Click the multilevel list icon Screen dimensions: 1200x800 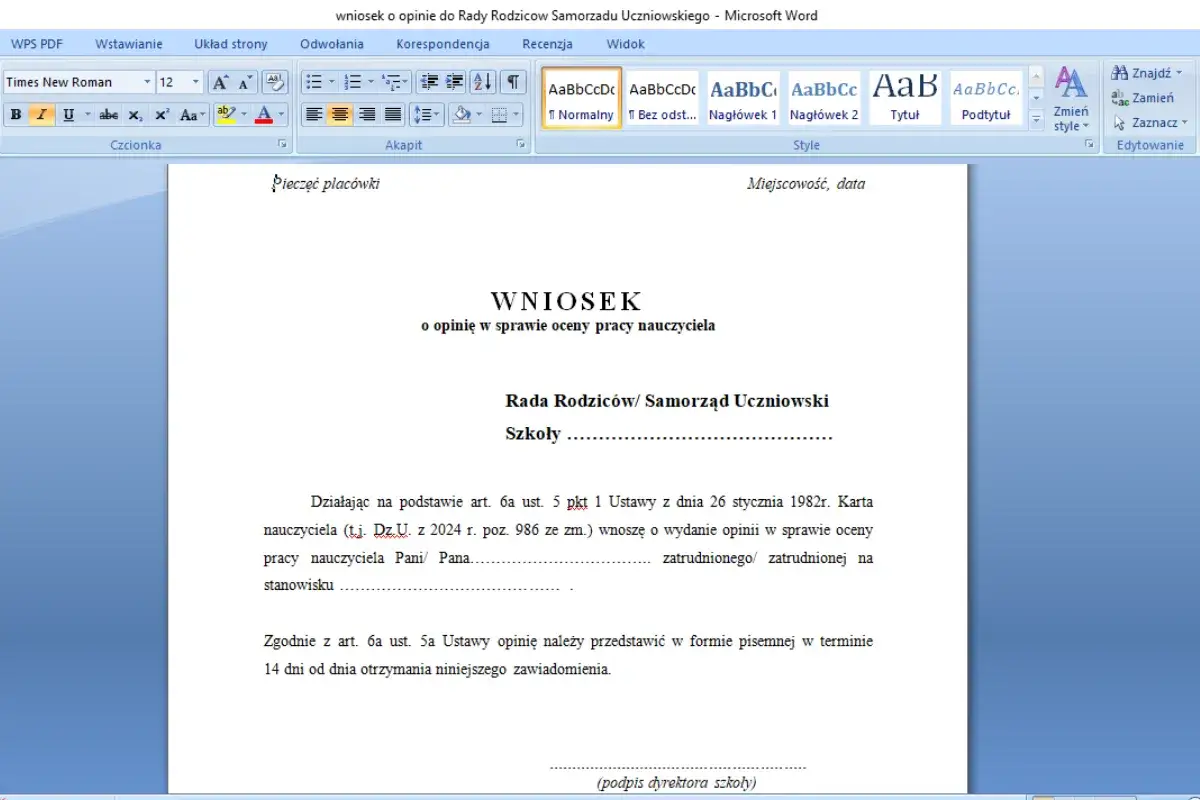click(395, 82)
